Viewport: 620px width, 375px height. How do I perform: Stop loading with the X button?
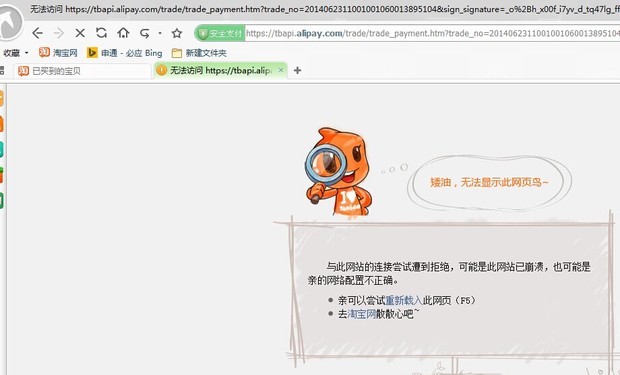tap(80, 33)
